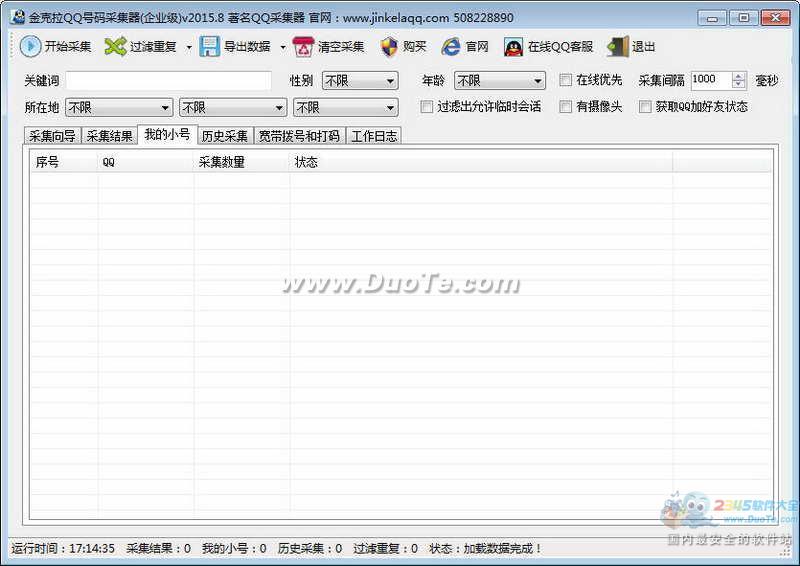Click the 清空采集 recycle bin icon
The width and height of the screenshot is (800, 566).
click(303, 46)
